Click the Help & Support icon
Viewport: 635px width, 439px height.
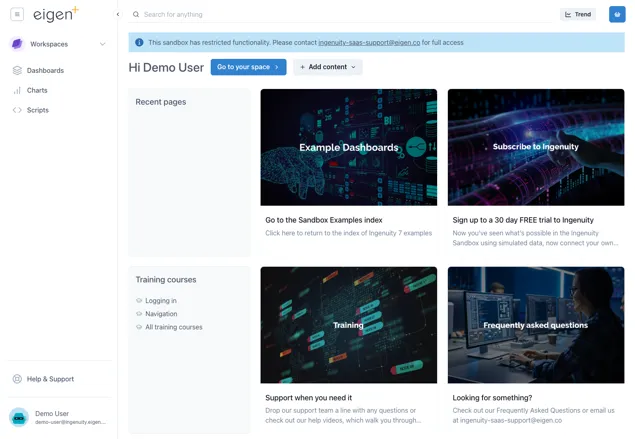(x=17, y=379)
